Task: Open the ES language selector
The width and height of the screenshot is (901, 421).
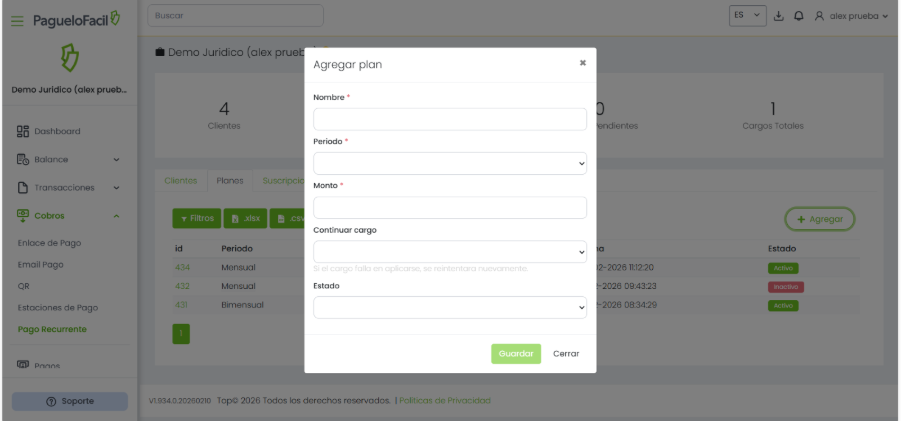Action: 747,17
